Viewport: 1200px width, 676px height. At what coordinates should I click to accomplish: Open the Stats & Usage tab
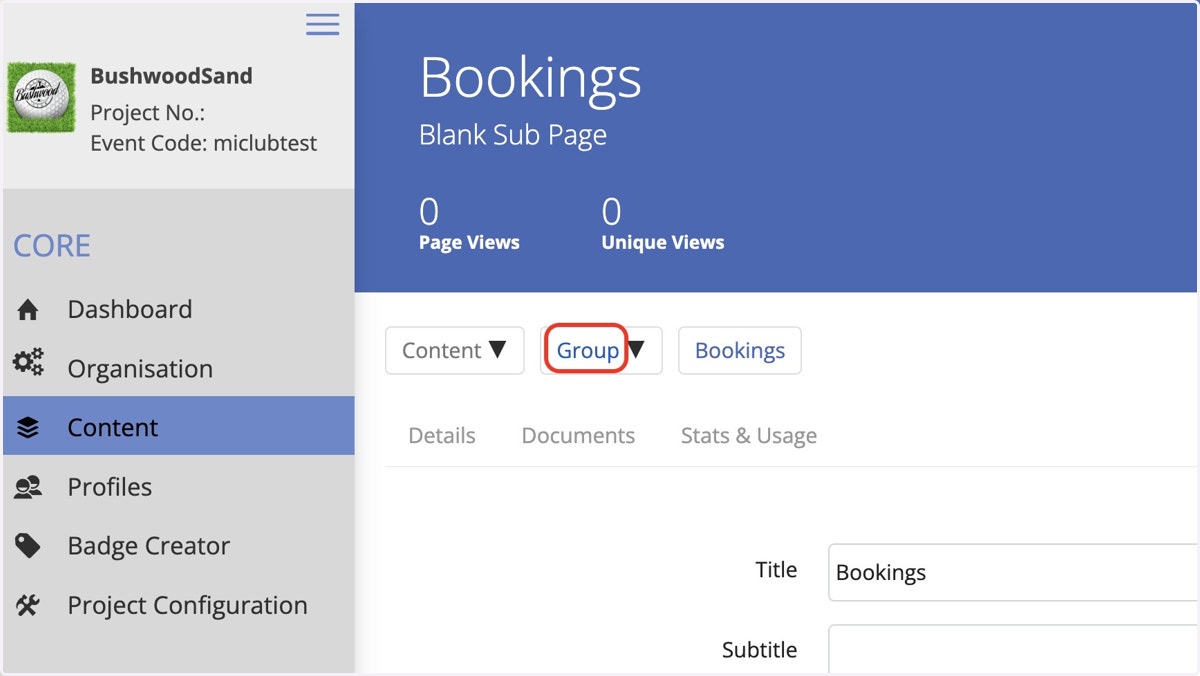click(x=749, y=436)
